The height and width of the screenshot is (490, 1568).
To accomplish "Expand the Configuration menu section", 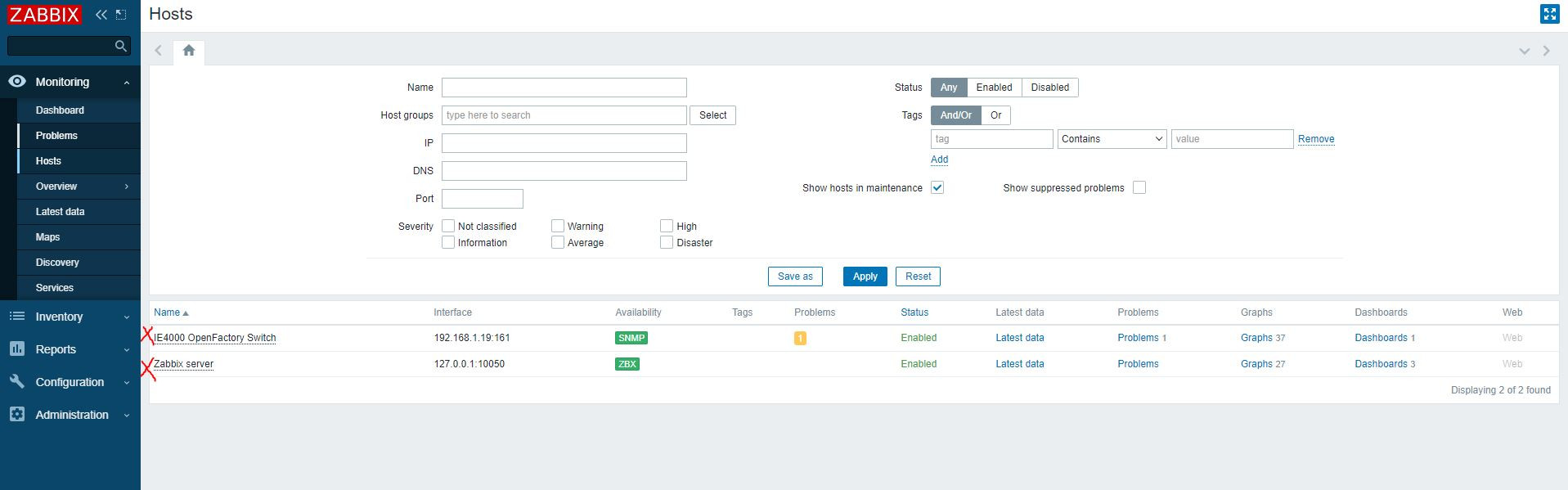I will [x=70, y=382].
